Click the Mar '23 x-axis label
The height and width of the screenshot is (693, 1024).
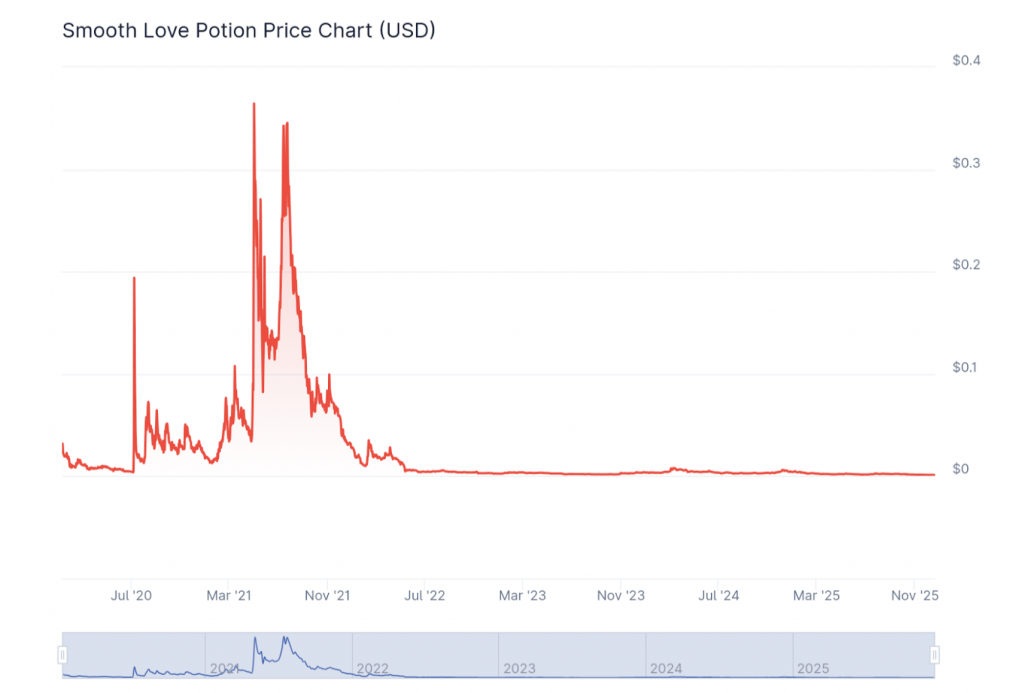523,596
